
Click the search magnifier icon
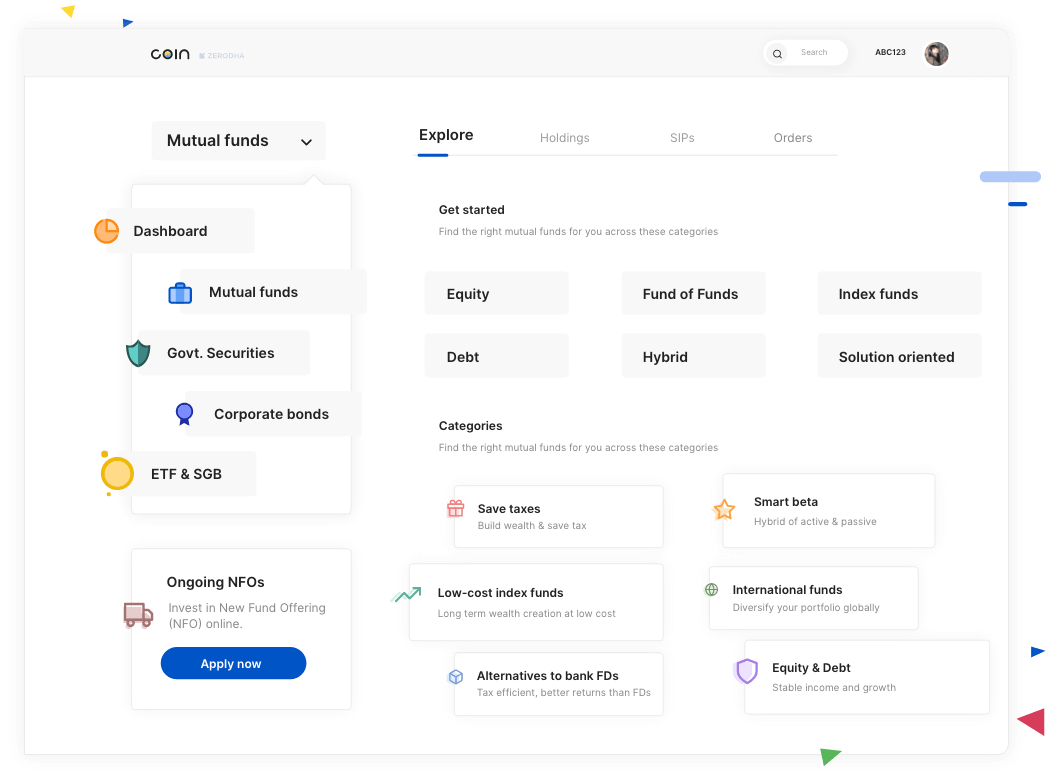click(777, 54)
